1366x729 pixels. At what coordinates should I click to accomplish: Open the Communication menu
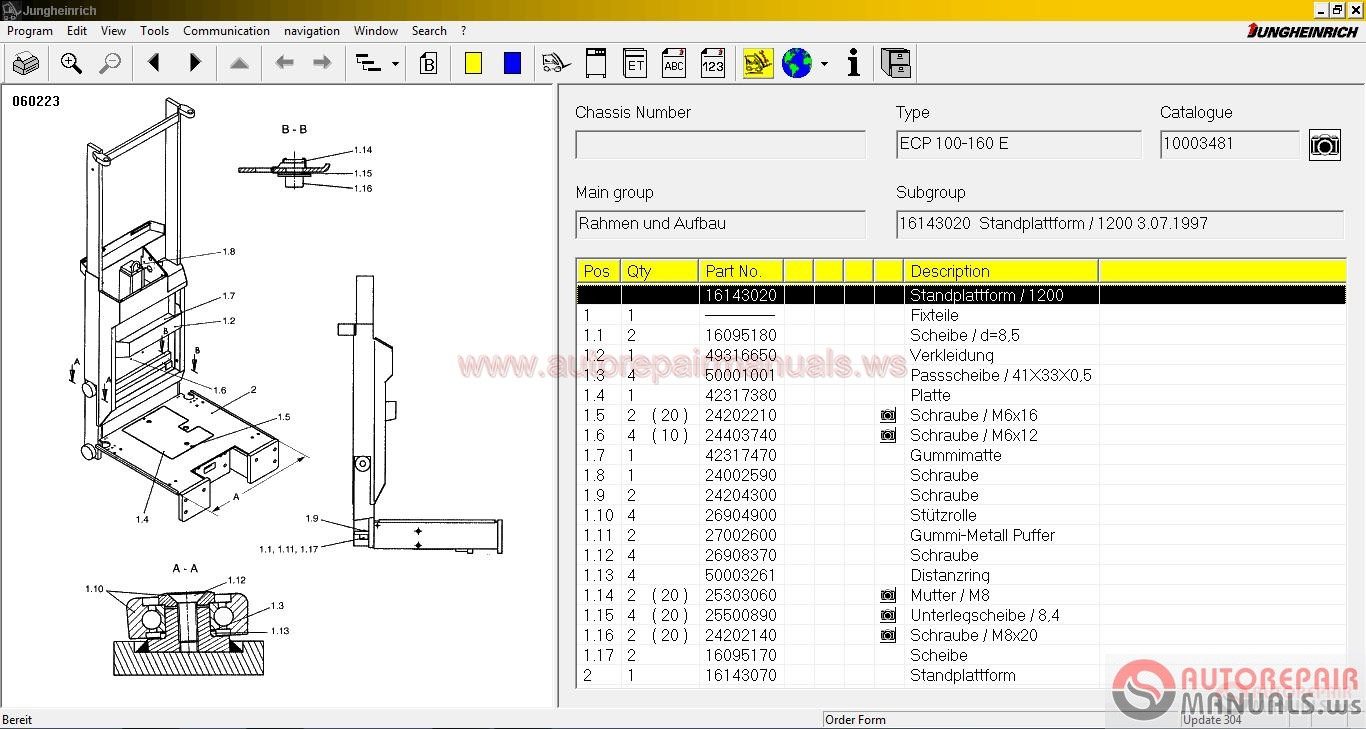[x=226, y=31]
